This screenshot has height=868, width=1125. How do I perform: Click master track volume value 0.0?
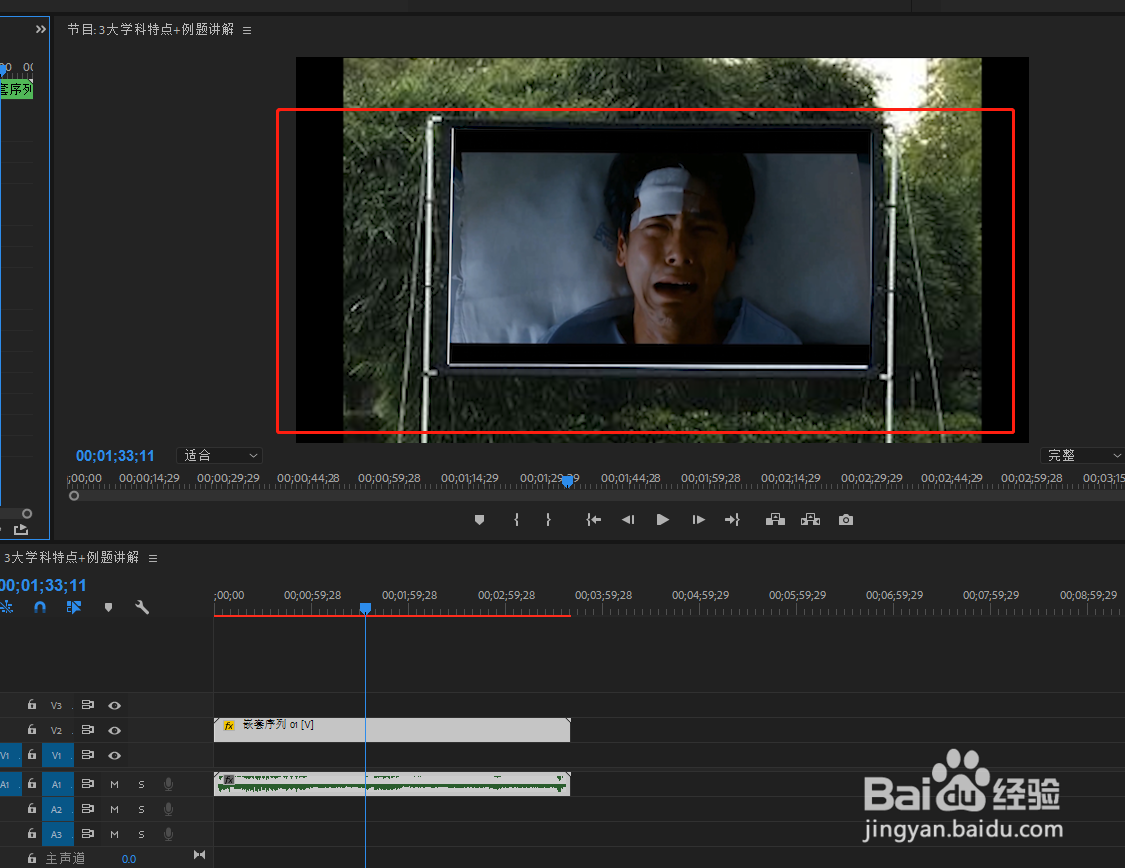[x=129, y=859]
